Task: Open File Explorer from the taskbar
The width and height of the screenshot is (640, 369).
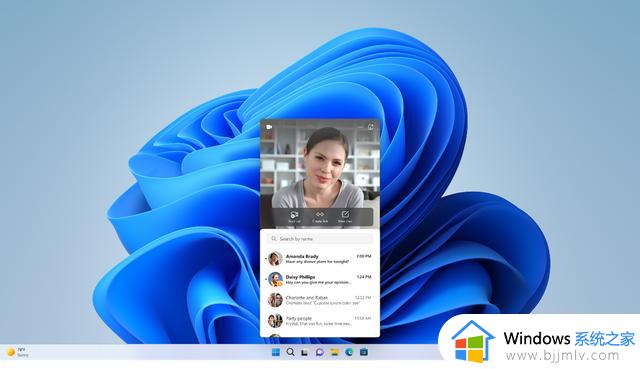Action: (334, 352)
